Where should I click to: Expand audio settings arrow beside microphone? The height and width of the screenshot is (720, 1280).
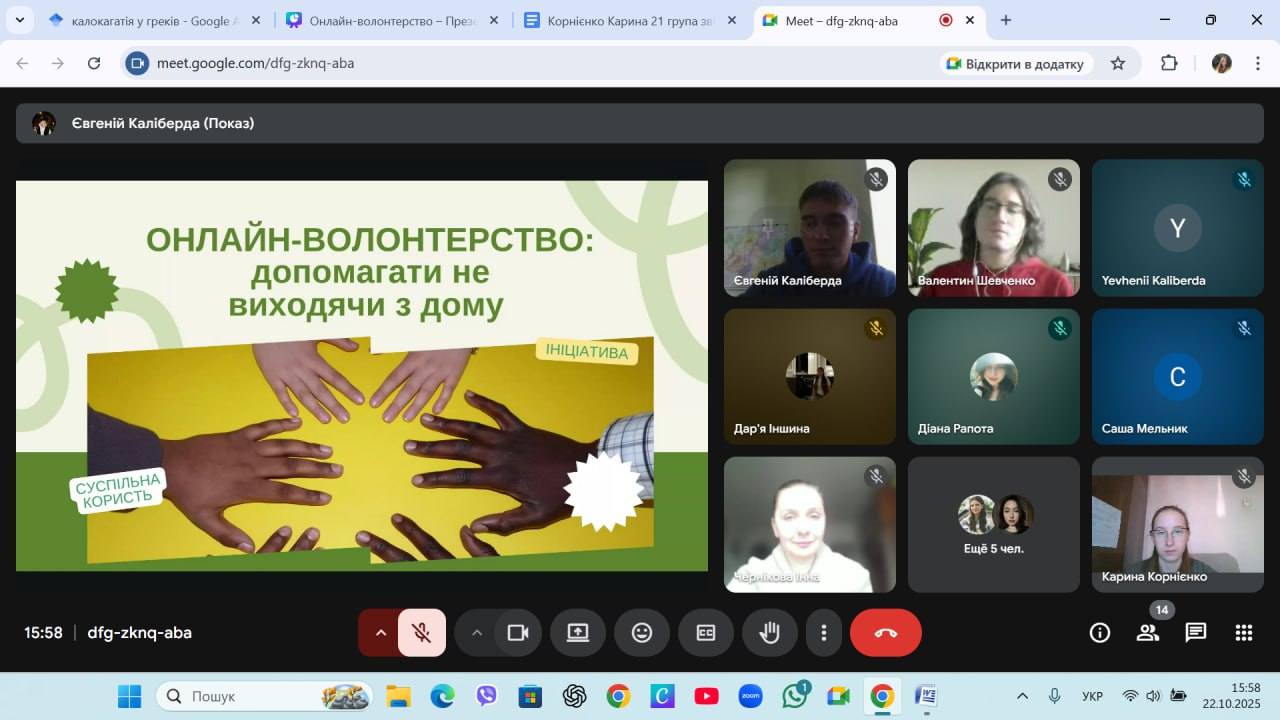click(x=380, y=633)
